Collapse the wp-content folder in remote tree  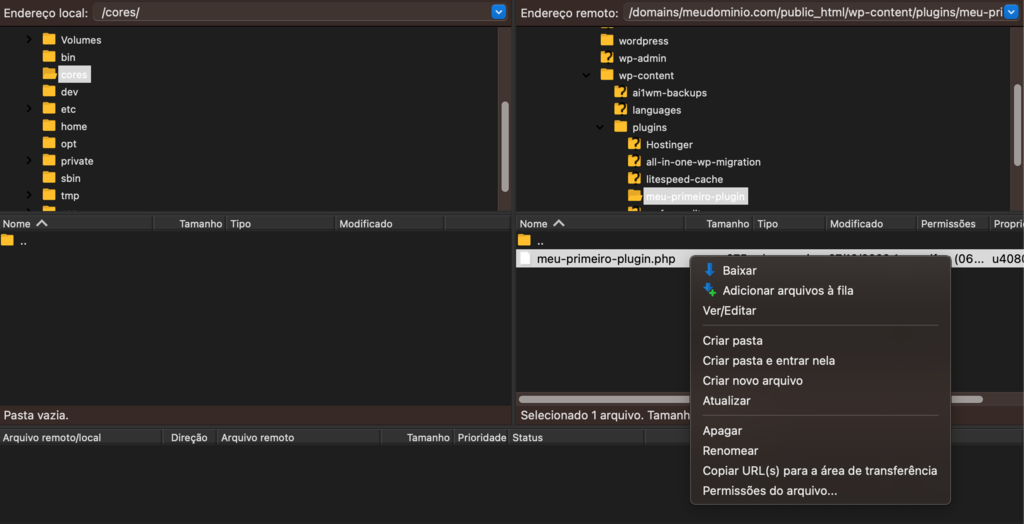(586, 75)
